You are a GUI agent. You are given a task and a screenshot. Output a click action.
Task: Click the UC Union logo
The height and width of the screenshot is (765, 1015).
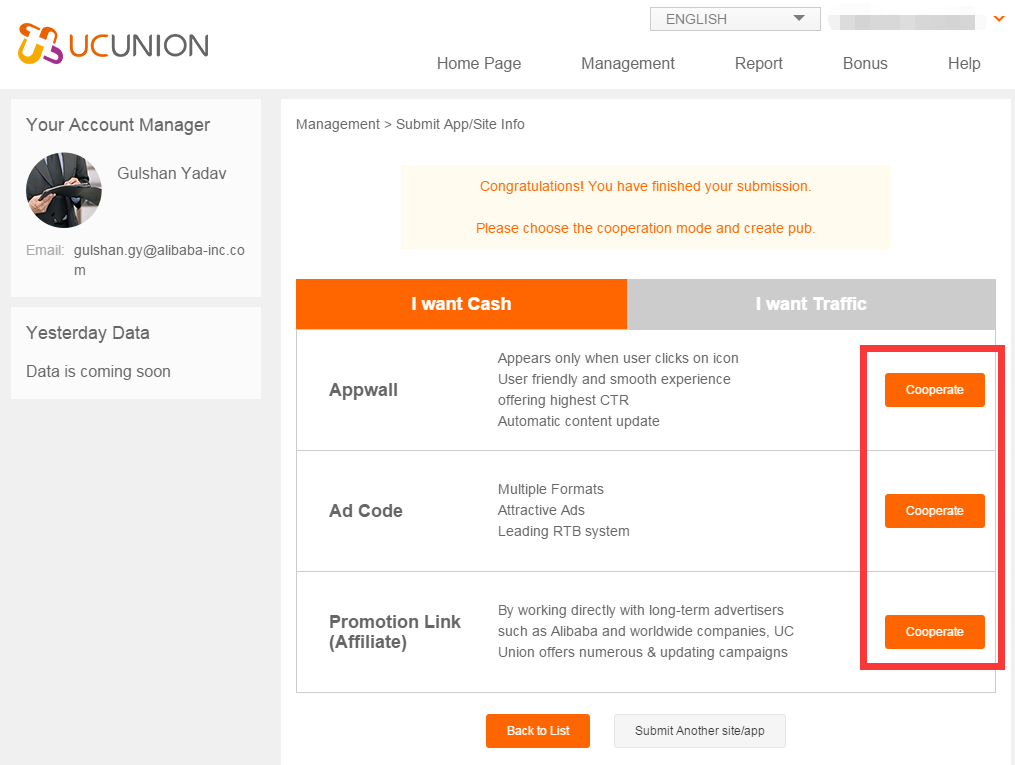(113, 45)
